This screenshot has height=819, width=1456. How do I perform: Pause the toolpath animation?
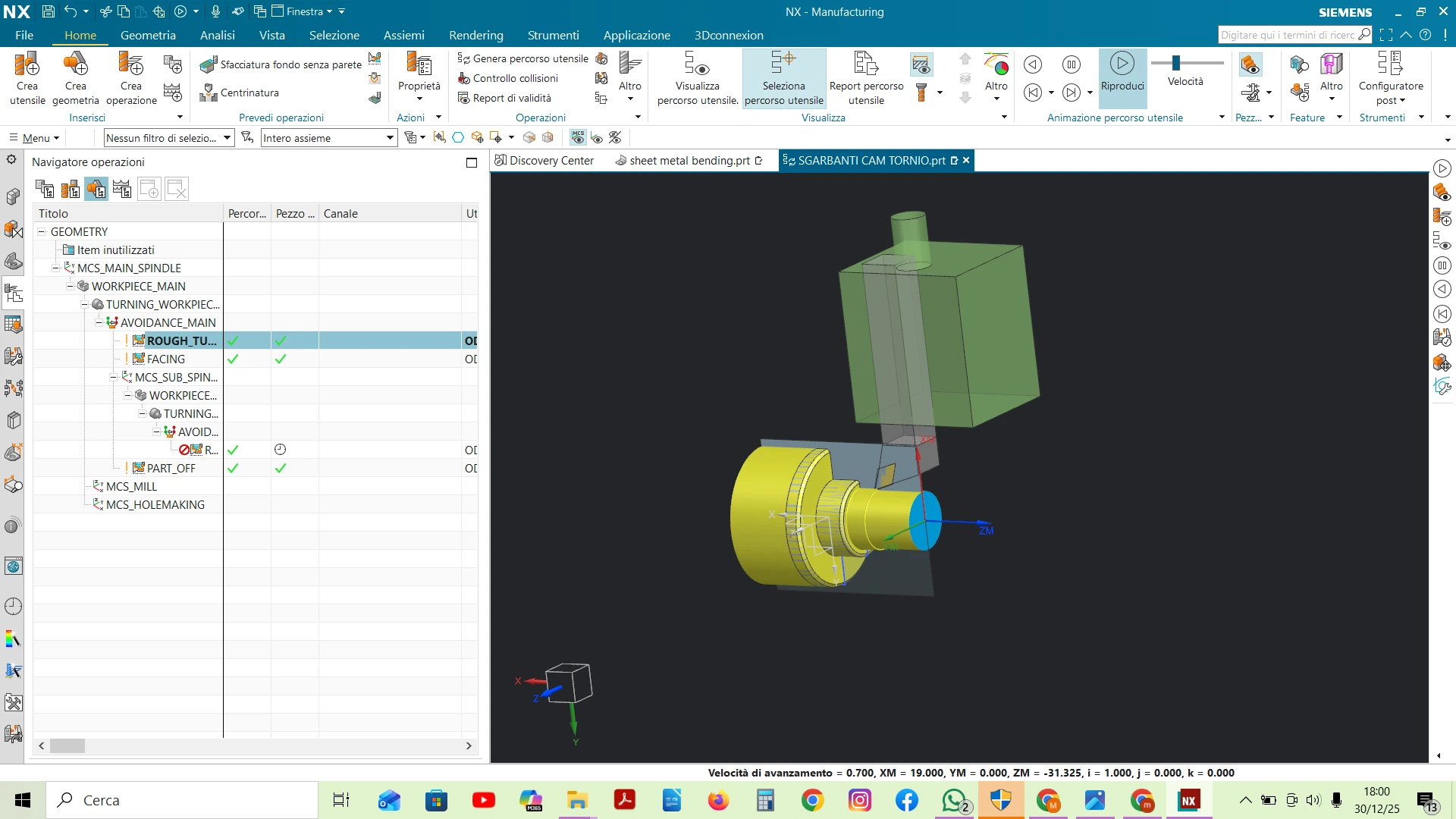click(1071, 64)
